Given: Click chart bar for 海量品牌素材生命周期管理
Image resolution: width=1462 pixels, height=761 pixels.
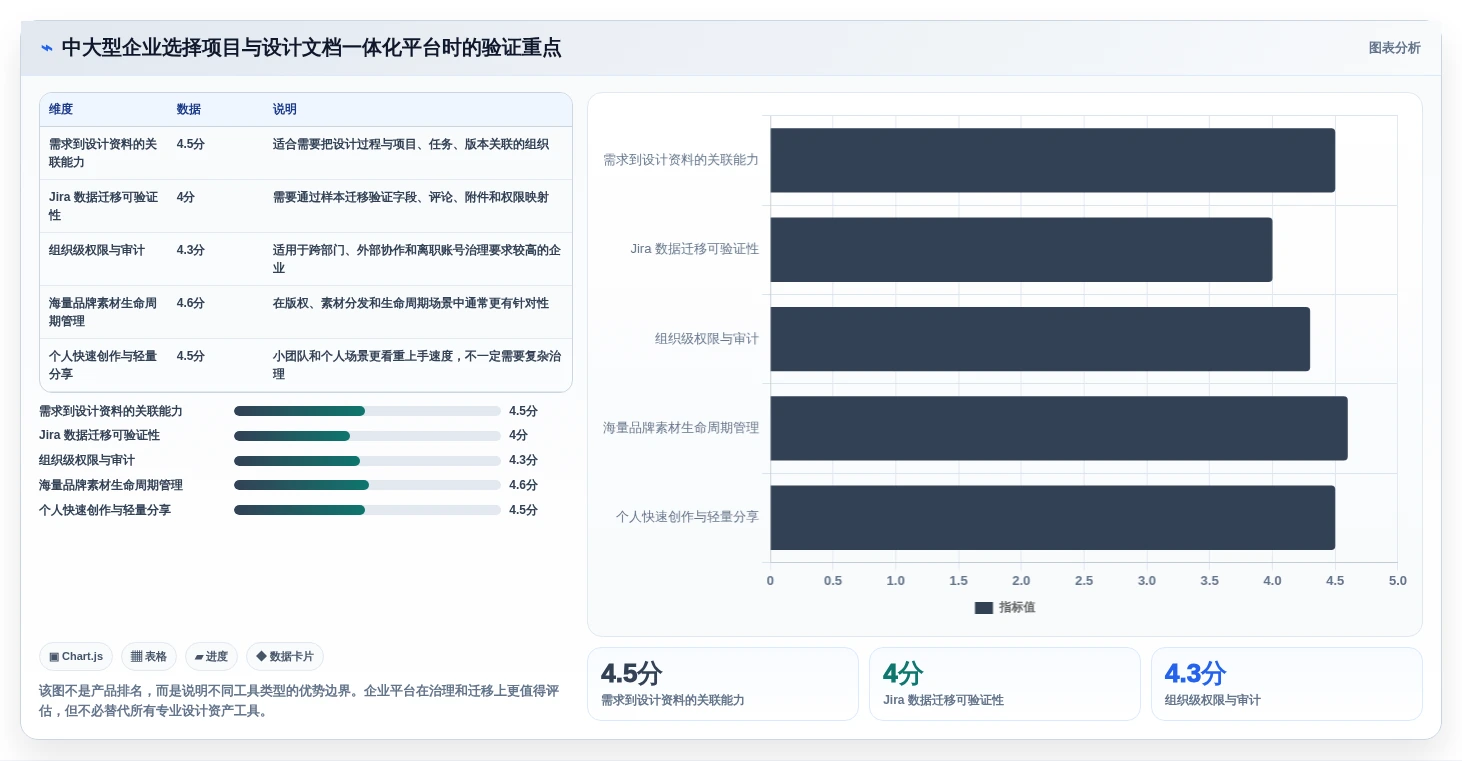Looking at the screenshot, I should 1059,428.
